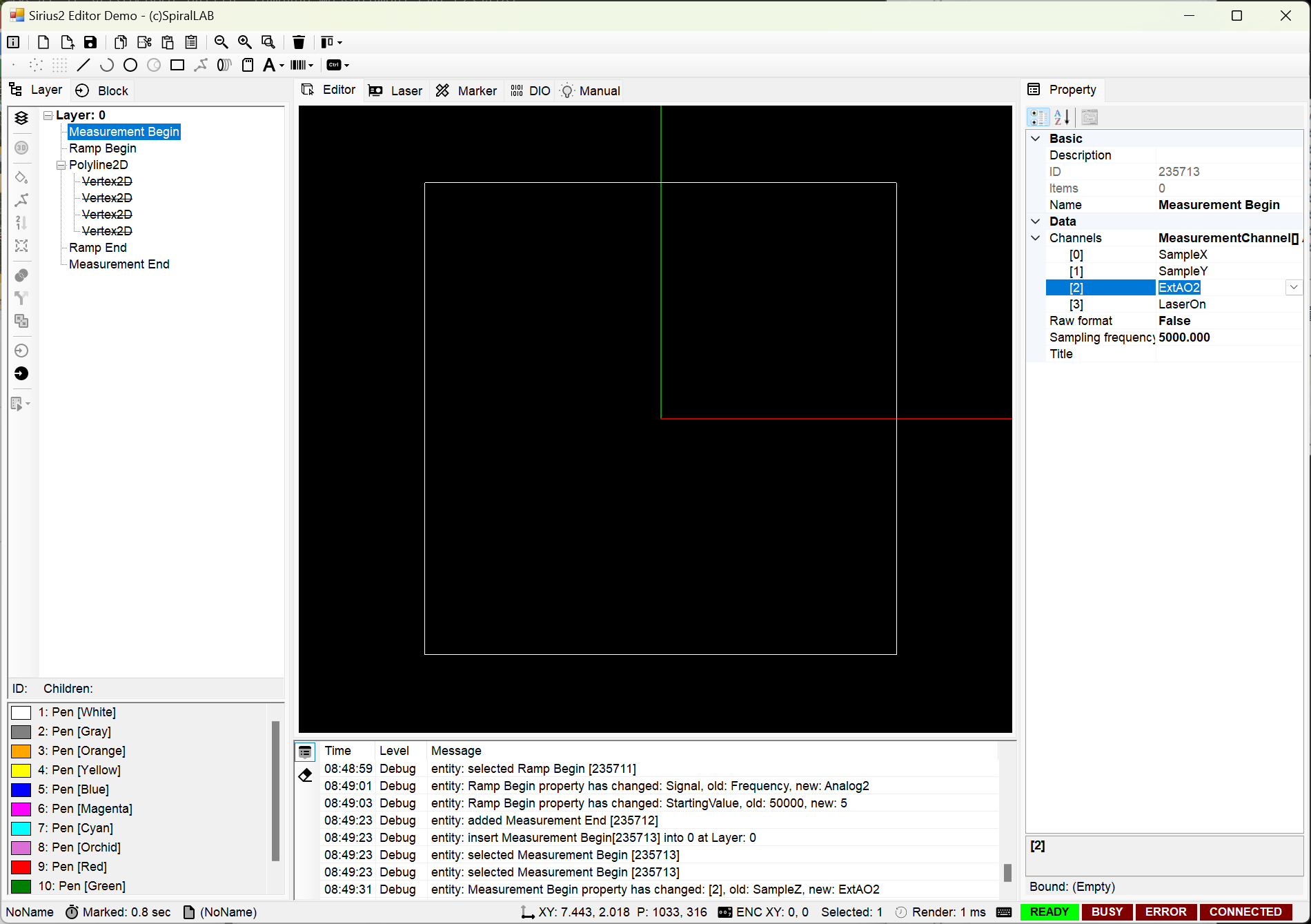The height and width of the screenshot is (924, 1311).
Task: Click the Save document icon
Action: (90, 43)
